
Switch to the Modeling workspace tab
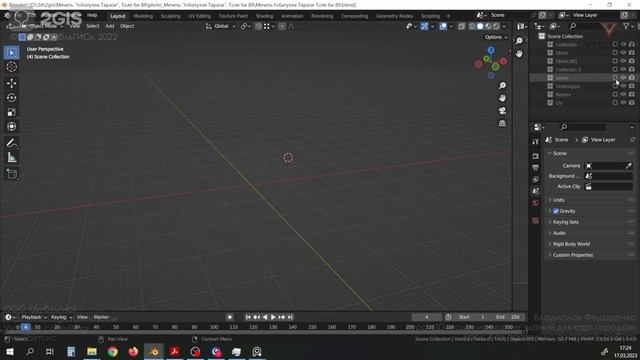(x=143, y=16)
